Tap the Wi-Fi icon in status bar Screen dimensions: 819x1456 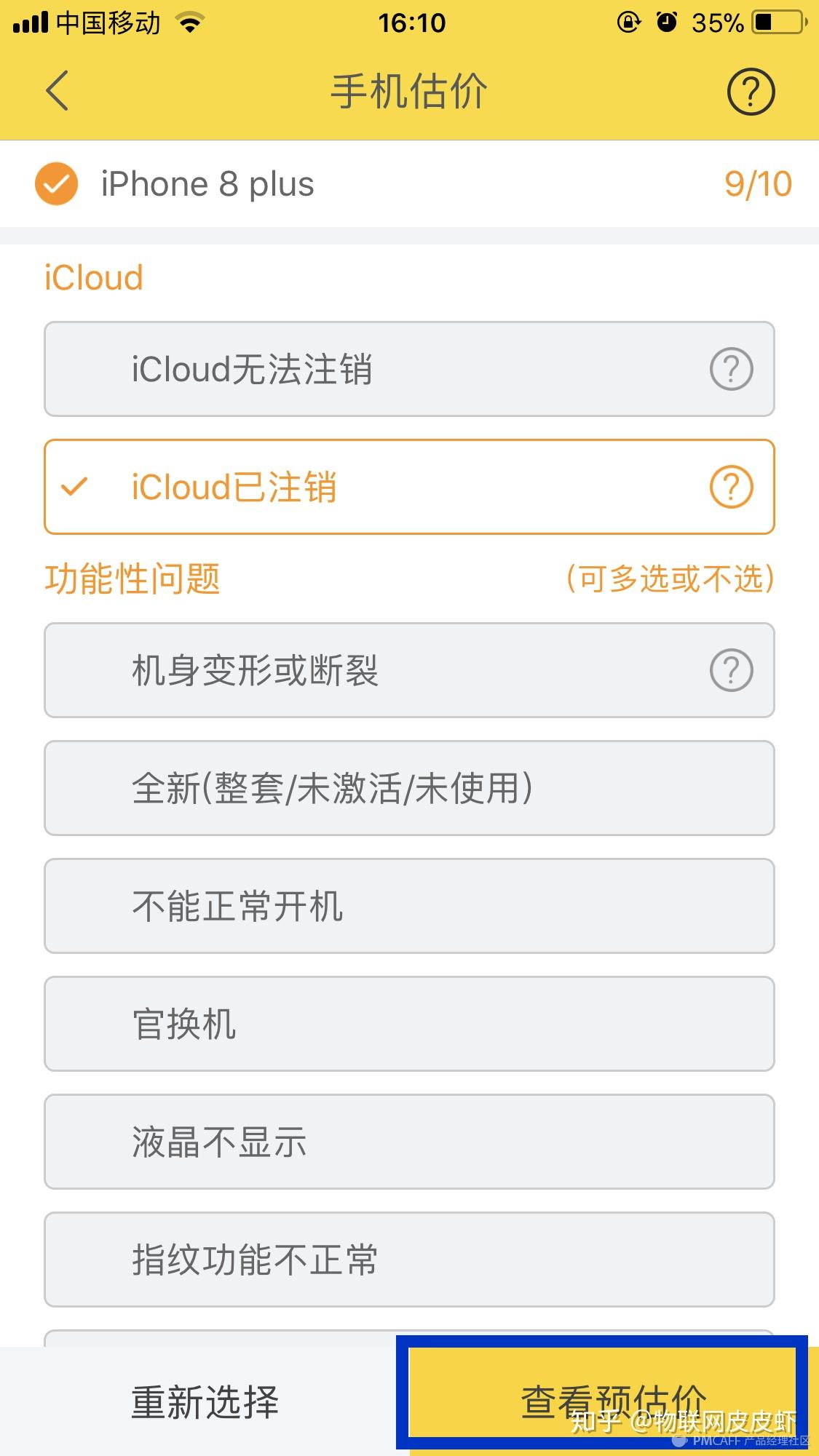click(x=190, y=23)
